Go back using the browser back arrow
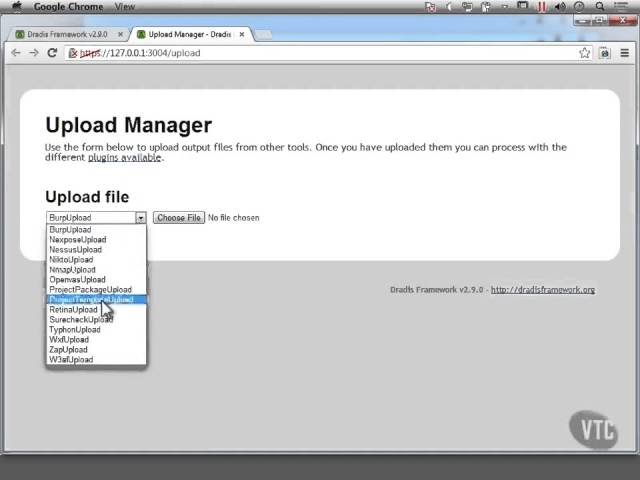 [x=16, y=53]
